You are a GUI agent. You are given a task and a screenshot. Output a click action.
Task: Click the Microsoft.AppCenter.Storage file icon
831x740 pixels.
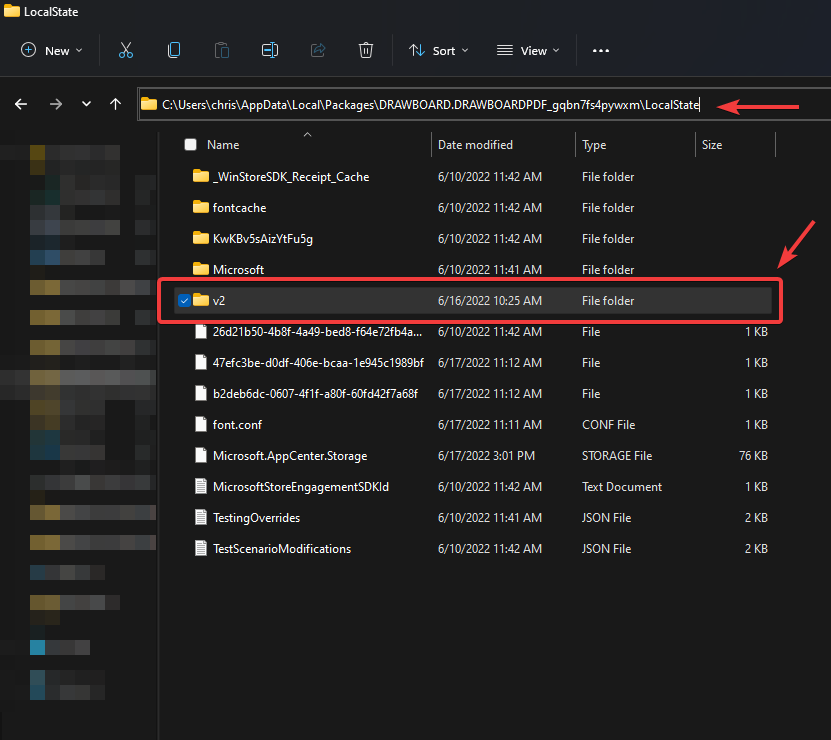coord(200,455)
